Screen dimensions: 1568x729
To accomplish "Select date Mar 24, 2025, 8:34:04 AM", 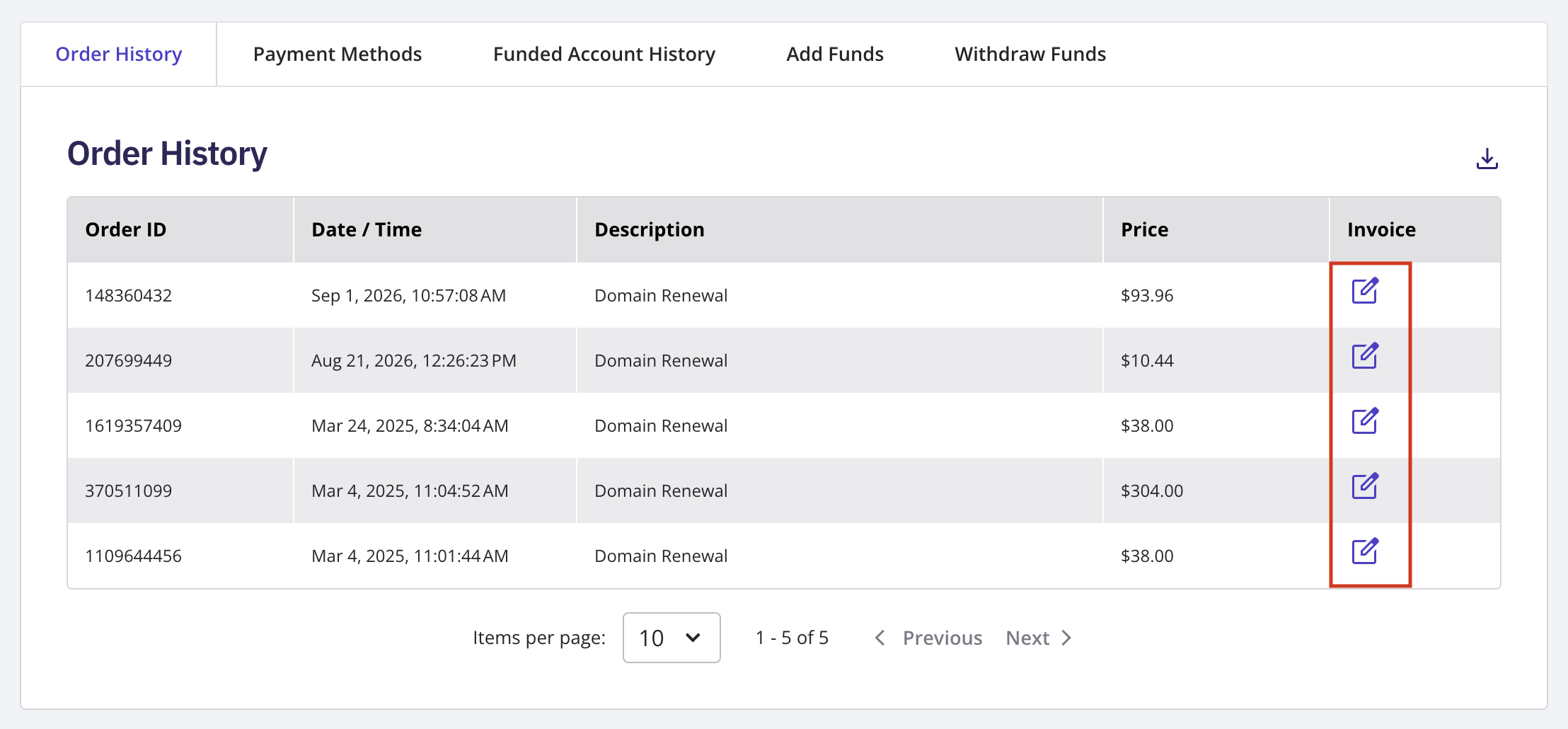I will click(x=410, y=425).
